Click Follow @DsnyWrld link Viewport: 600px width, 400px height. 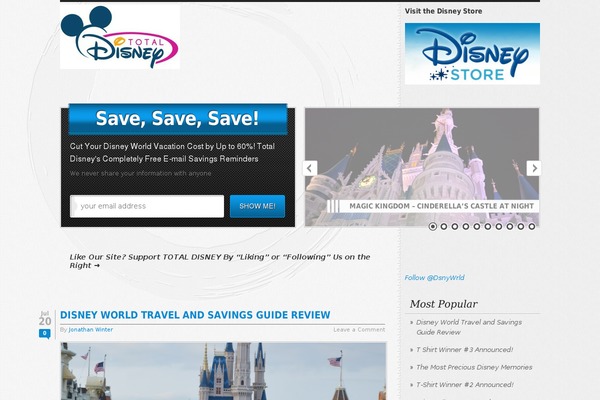click(x=434, y=278)
